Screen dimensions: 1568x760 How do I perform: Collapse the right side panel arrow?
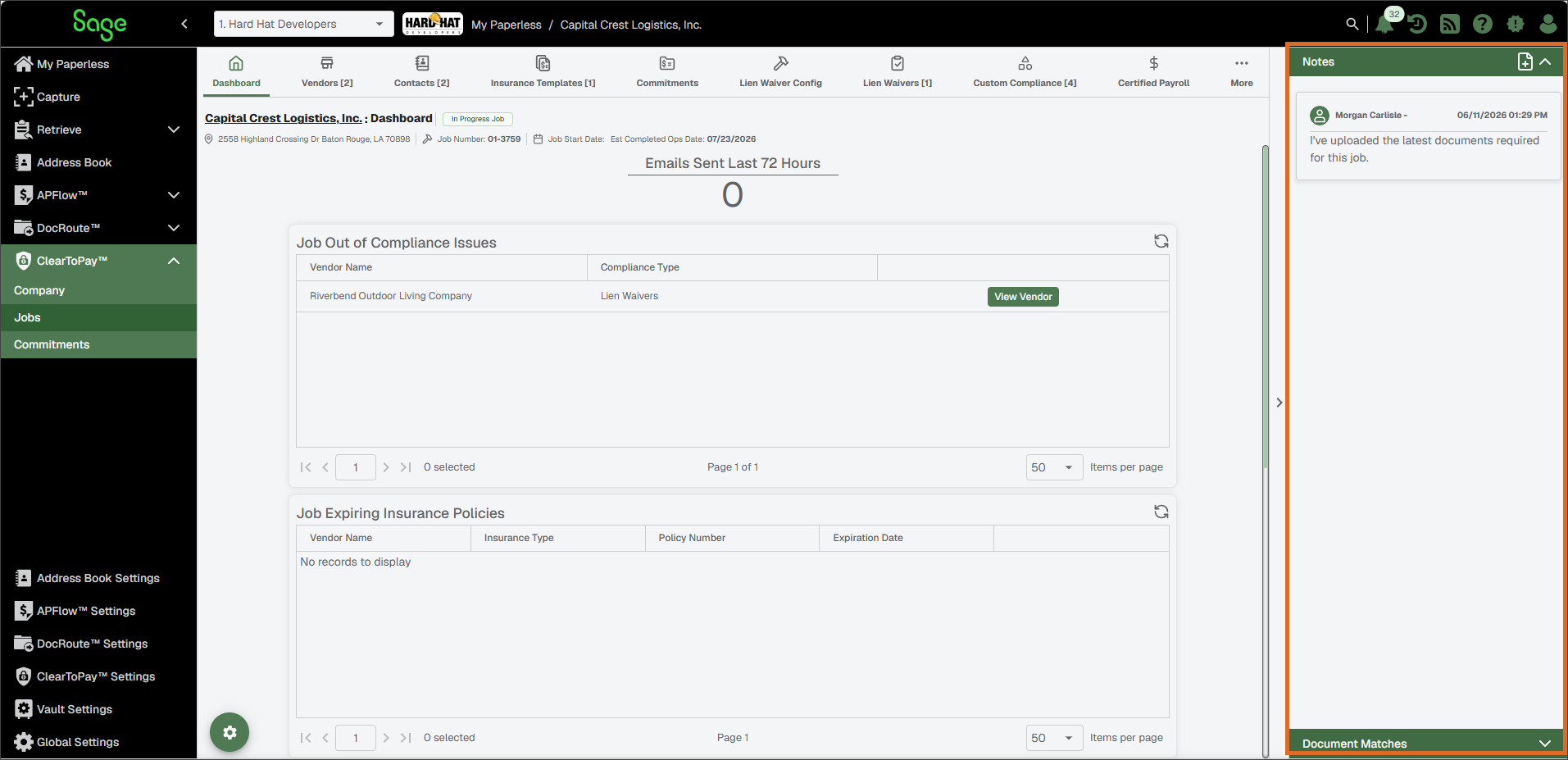point(1279,403)
